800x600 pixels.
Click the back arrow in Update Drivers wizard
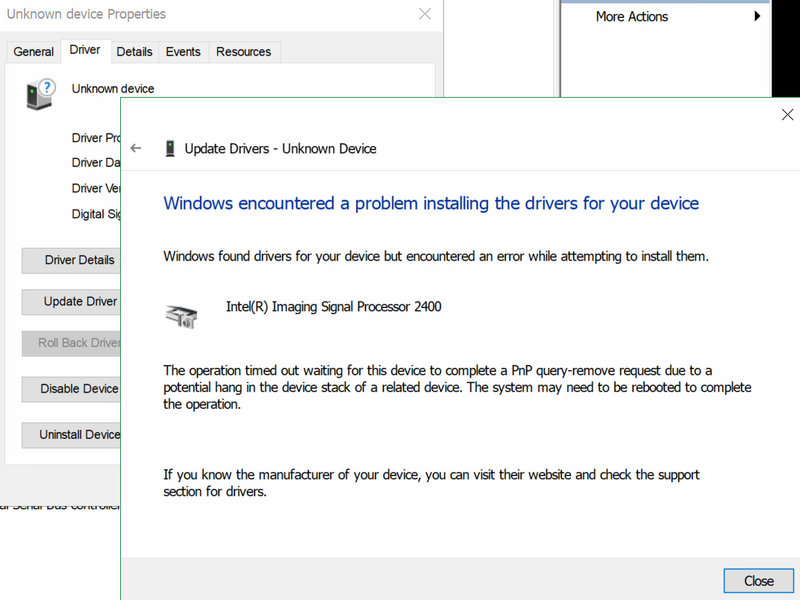[136, 148]
